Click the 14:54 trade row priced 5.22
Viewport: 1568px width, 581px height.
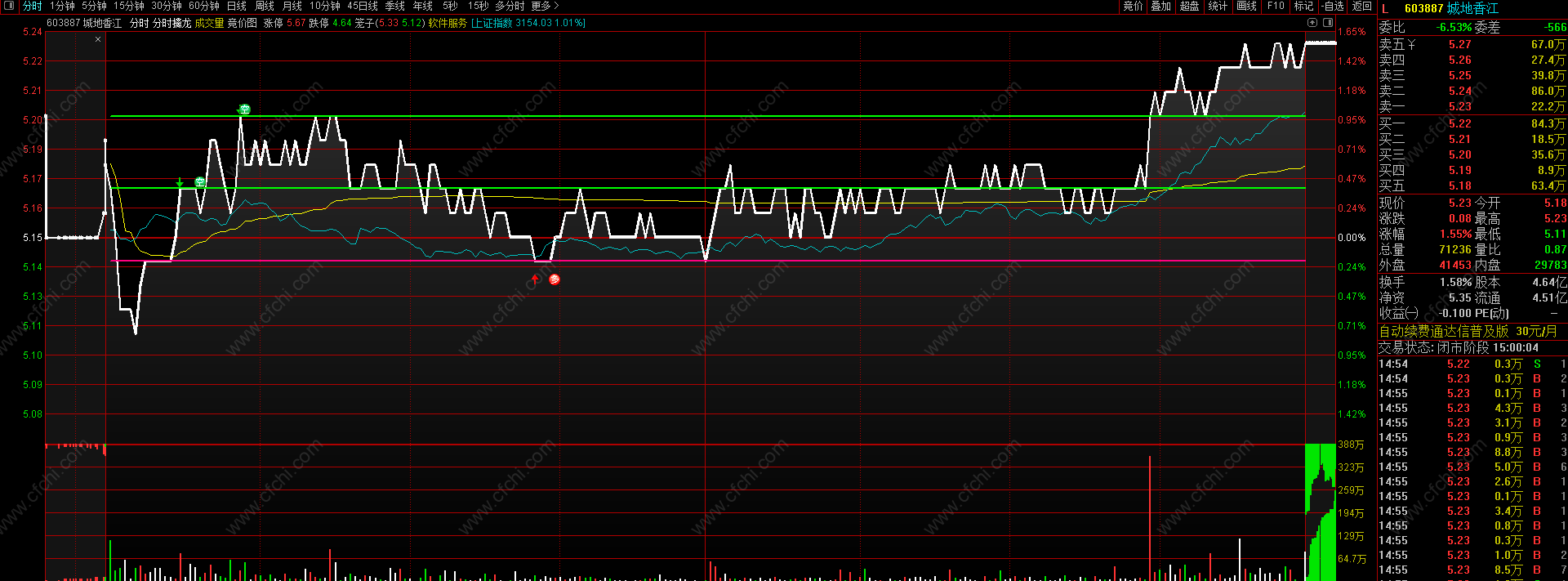(1472, 364)
